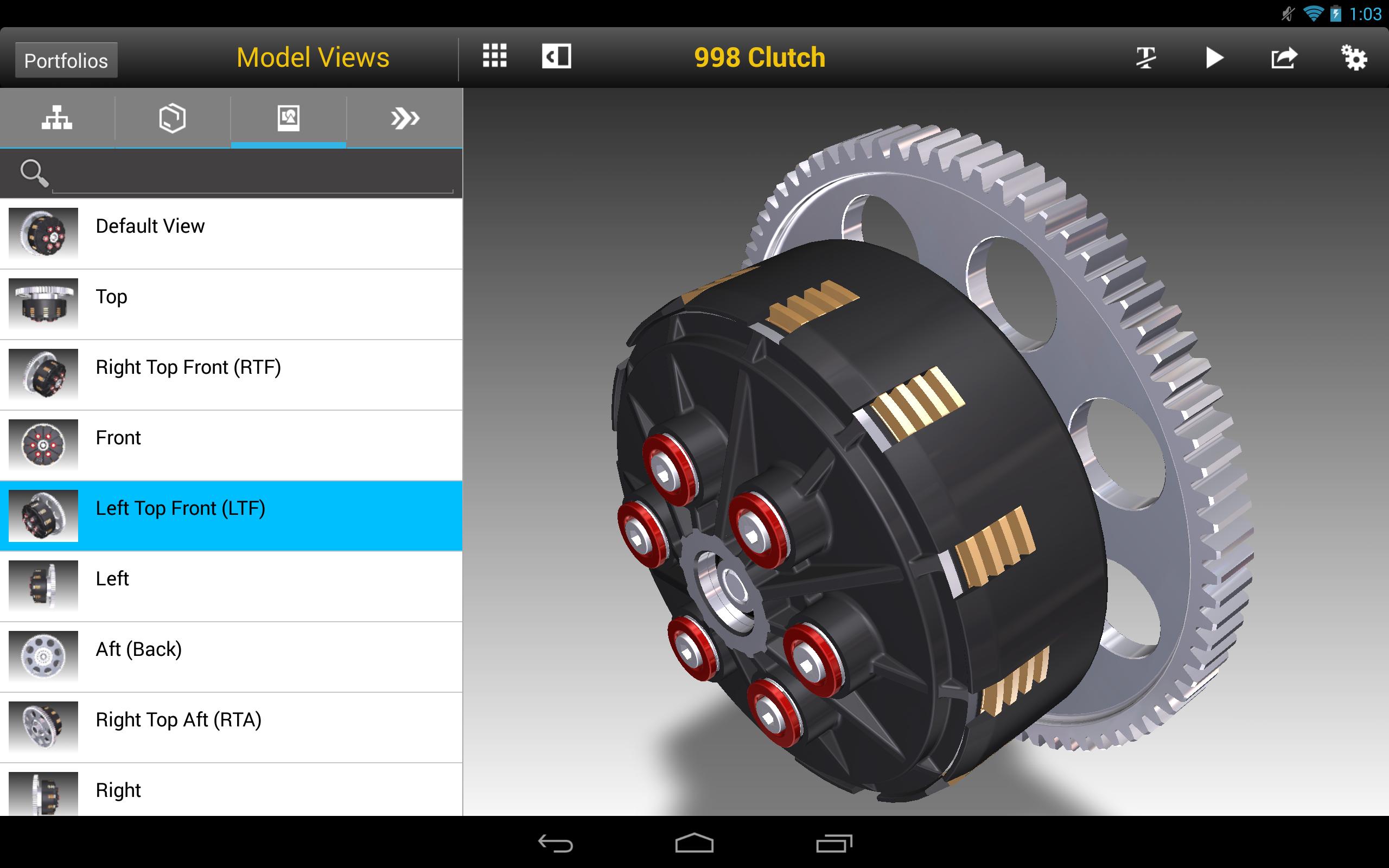This screenshot has height=868, width=1389.
Task: Click the Front view list item
Action: click(231, 438)
